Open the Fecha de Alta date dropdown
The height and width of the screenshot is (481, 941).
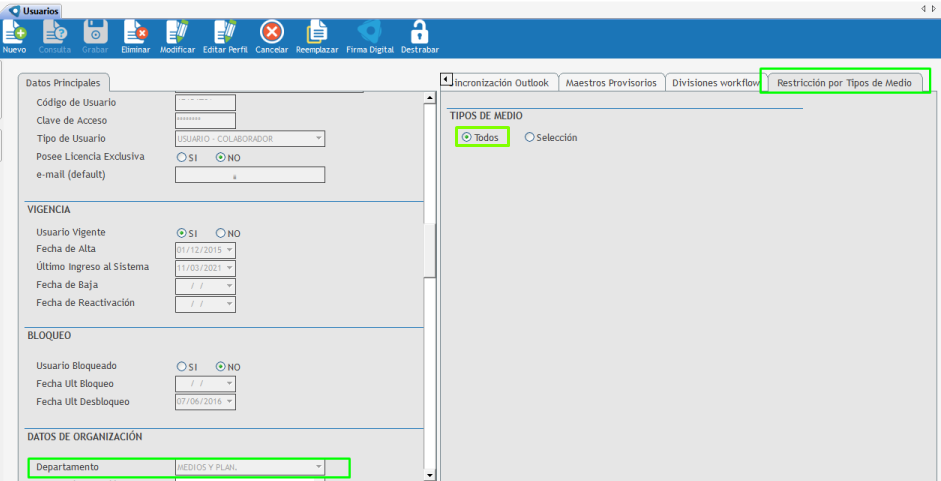pos(230,250)
